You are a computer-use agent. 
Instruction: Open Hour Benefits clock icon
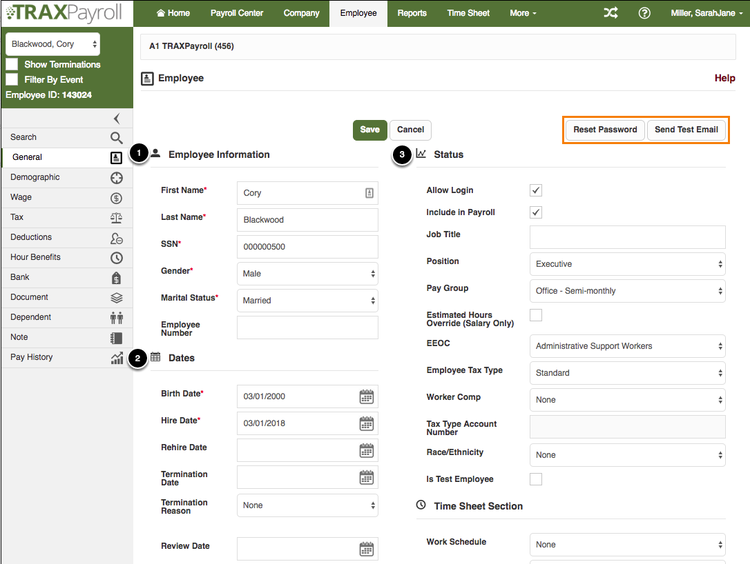point(116,258)
